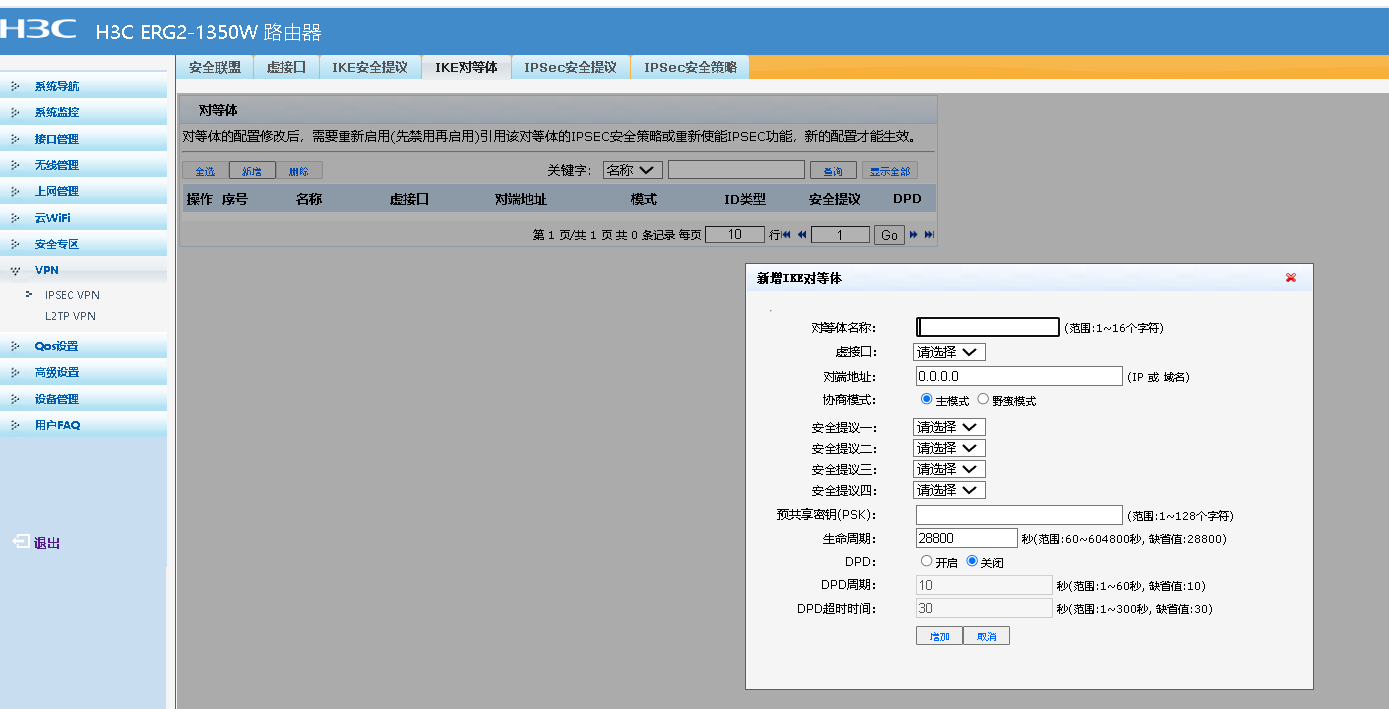The width and height of the screenshot is (1389, 709).
Task: Switch to the IPSec安全策略 tab
Action: [x=690, y=67]
